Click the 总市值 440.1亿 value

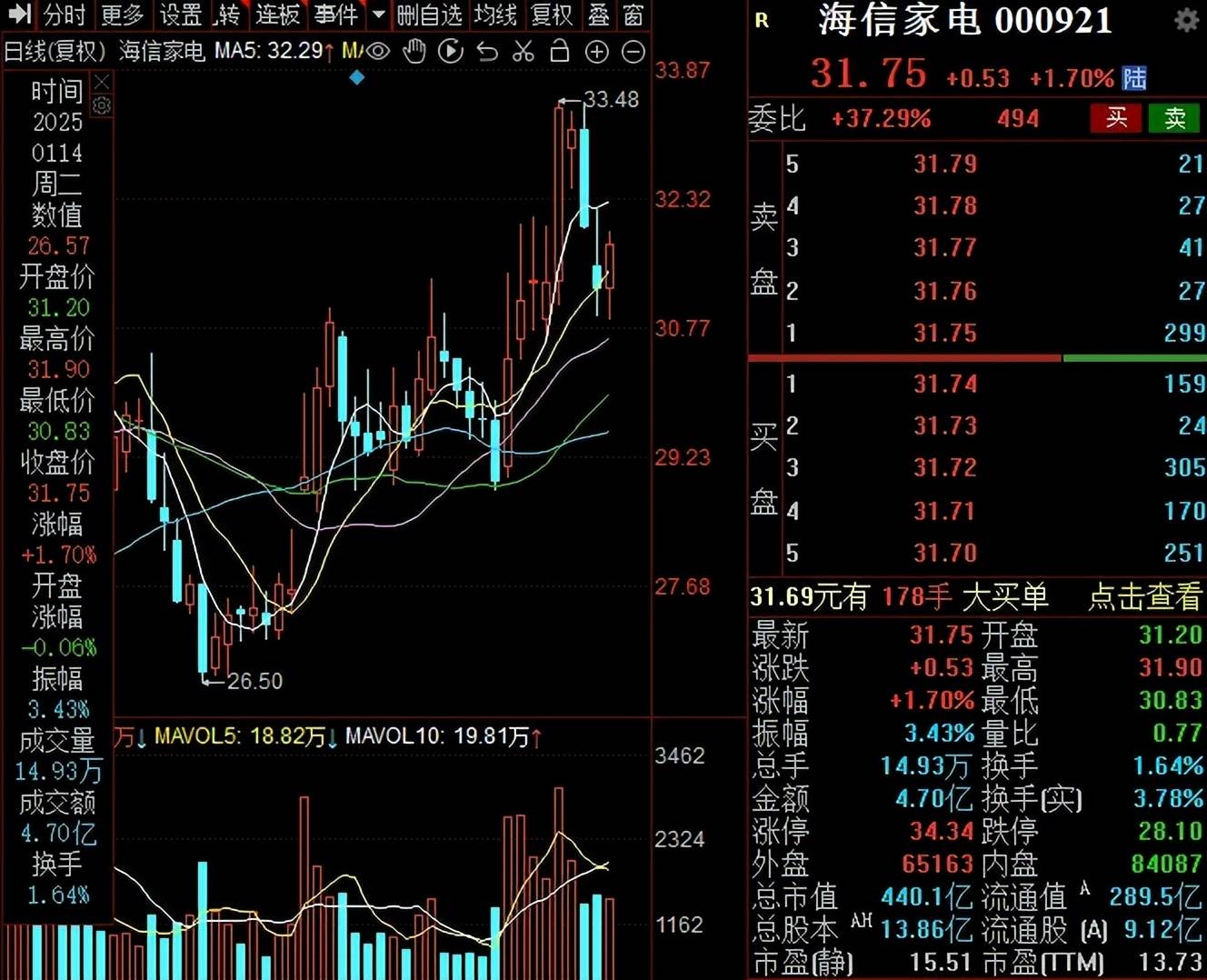926,897
